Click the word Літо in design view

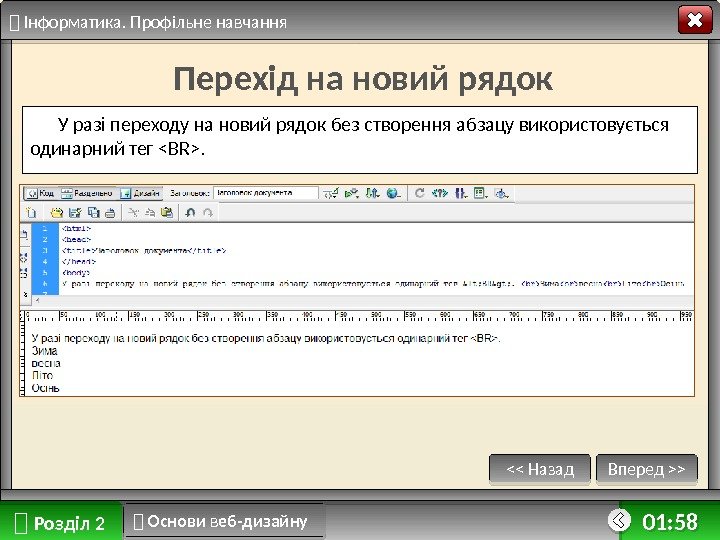tap(42, 375)
